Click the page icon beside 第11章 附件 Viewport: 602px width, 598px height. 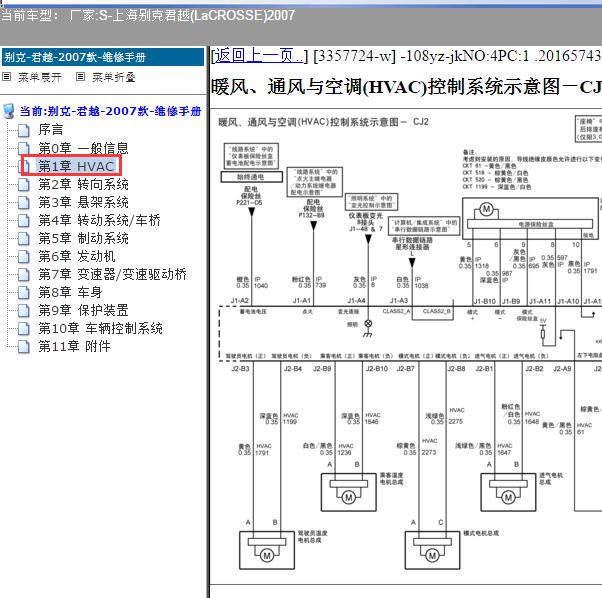pyautogui.click(x=24, y=347)
